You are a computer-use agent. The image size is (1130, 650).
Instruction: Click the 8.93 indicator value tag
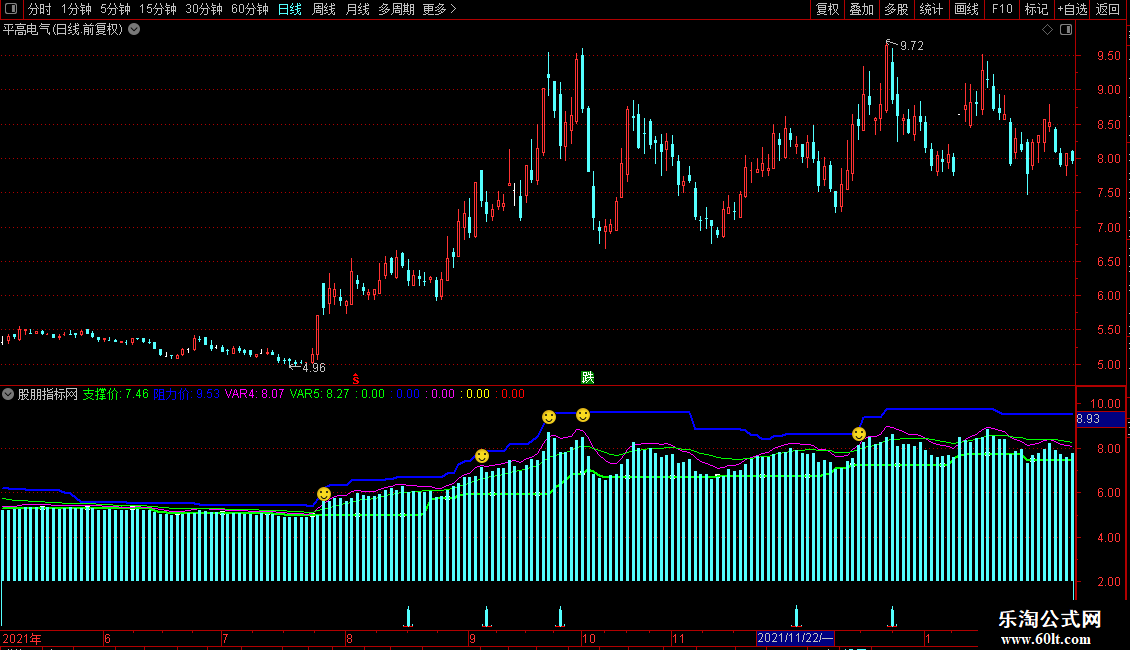tap(1100, 419)
